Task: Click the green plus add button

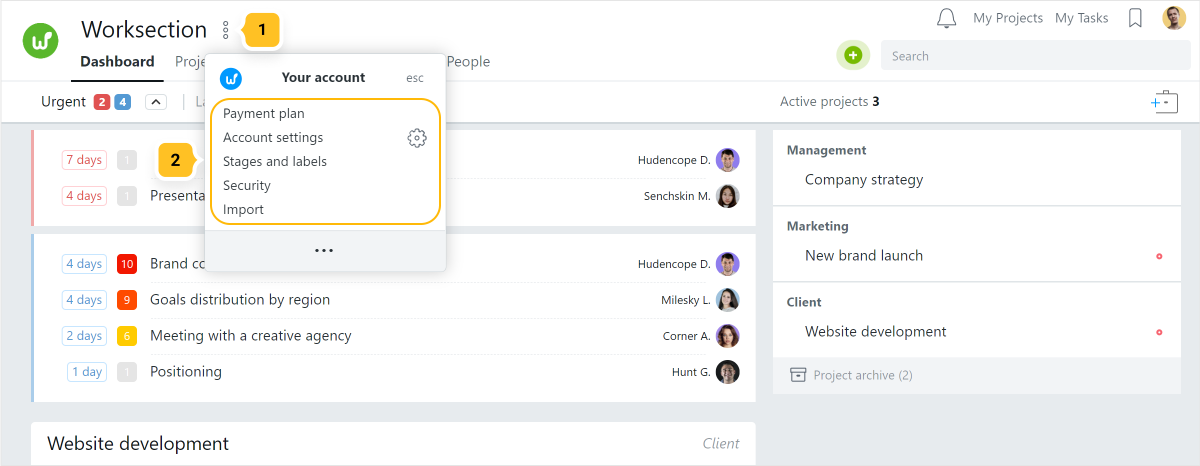Action: pos(853,56)
